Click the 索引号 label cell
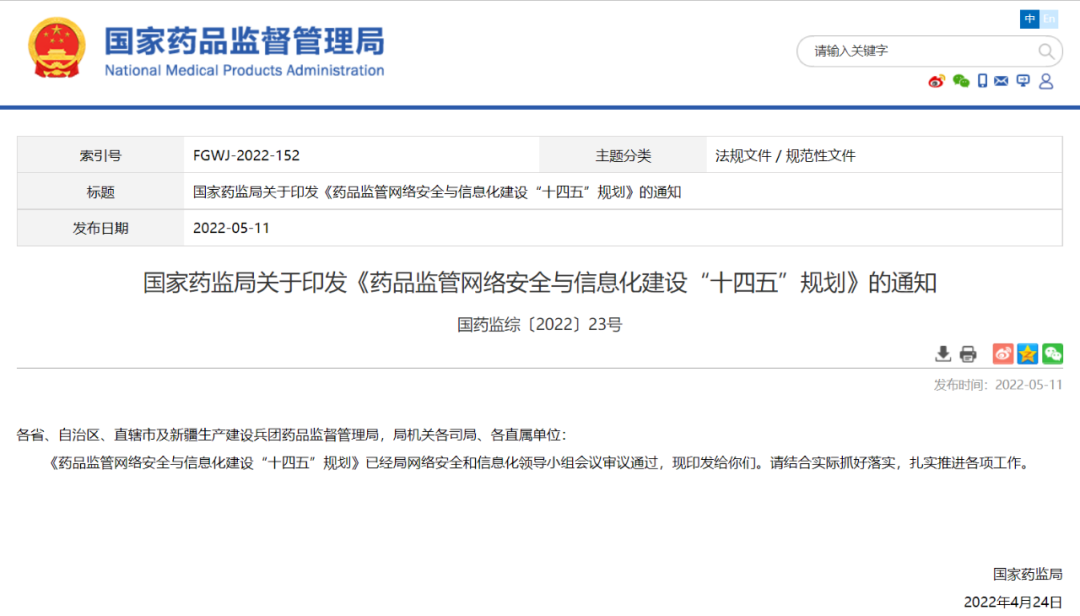 tap(101, 155)
